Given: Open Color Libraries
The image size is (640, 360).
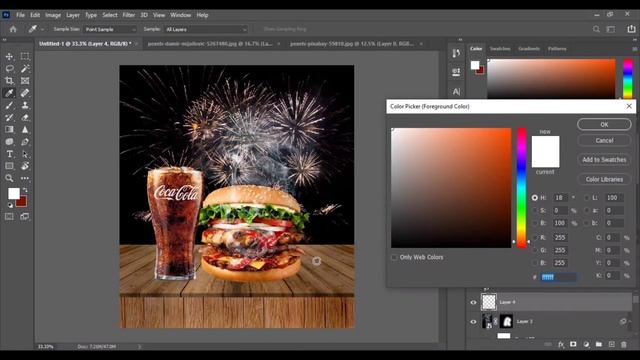Looking at the screenshot, I should (604, 179).
